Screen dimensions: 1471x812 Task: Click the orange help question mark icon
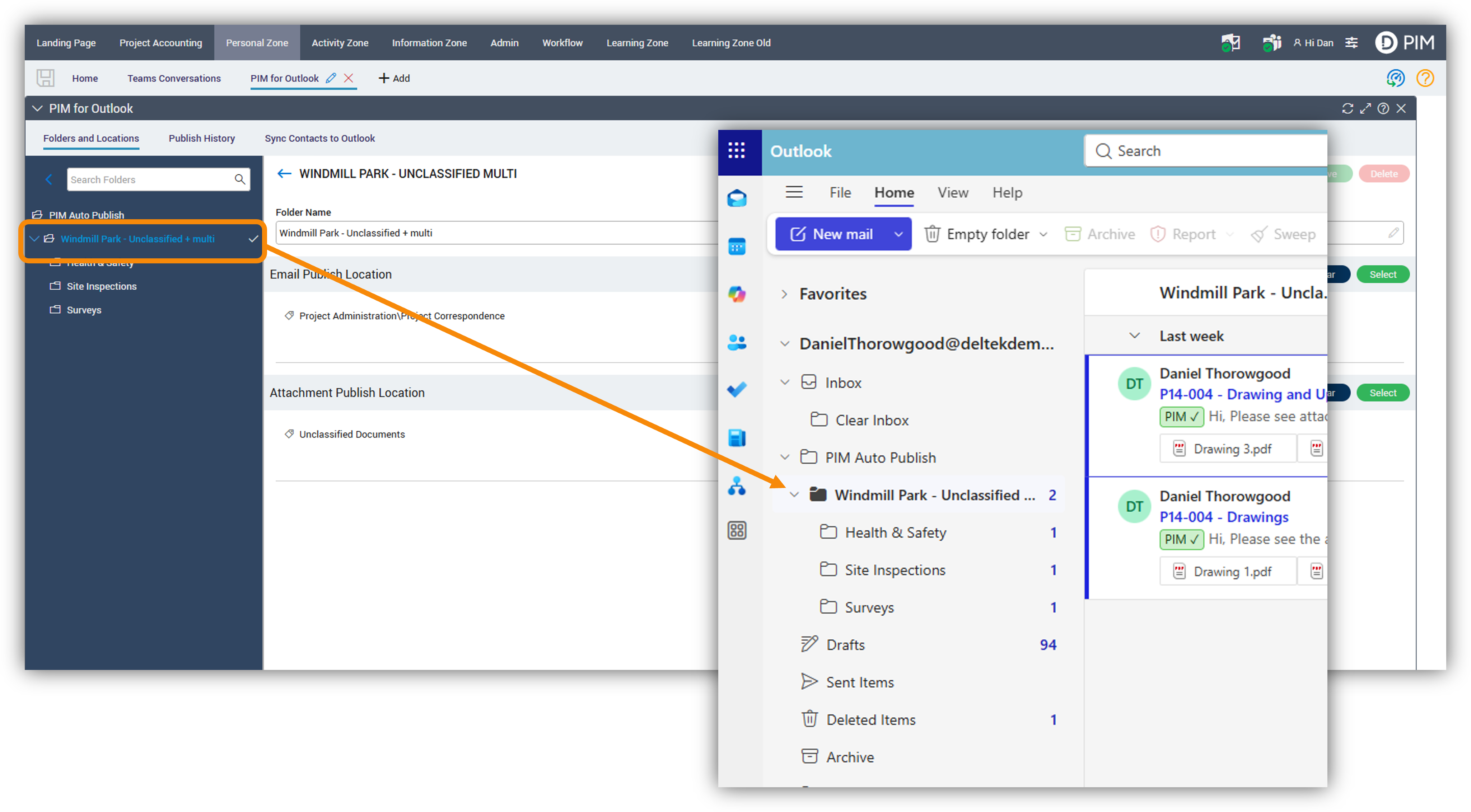pyautogui.click(x=1425, y=78)
